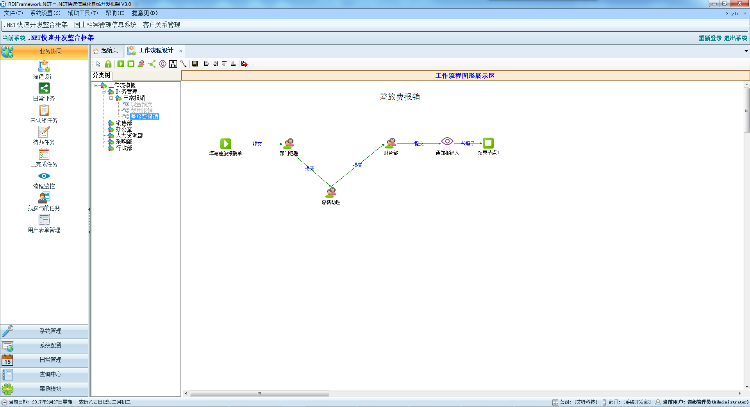Collapse the minus box of the third-level tree node
This screenshot has width=750, height=407.
click(111, 98)
